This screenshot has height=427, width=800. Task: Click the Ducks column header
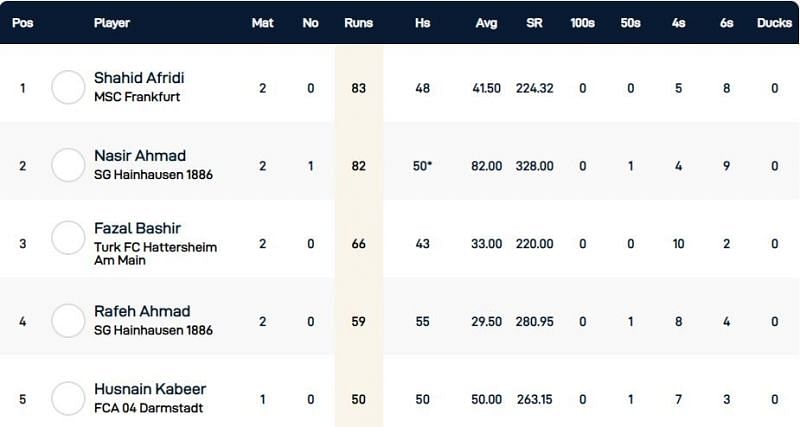pos(773,22)
